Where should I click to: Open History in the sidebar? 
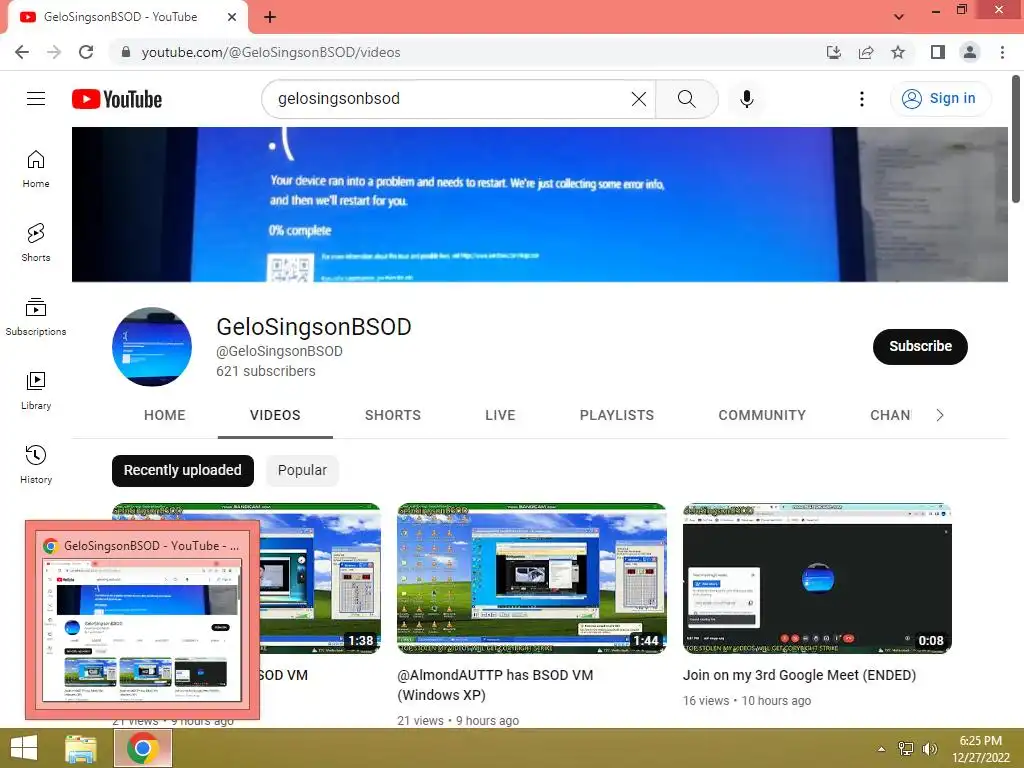tap(36, 464)
